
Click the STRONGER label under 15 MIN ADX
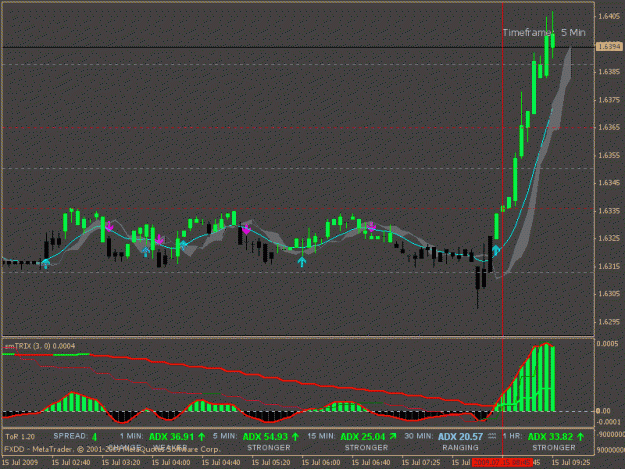[x=366, y=447]
